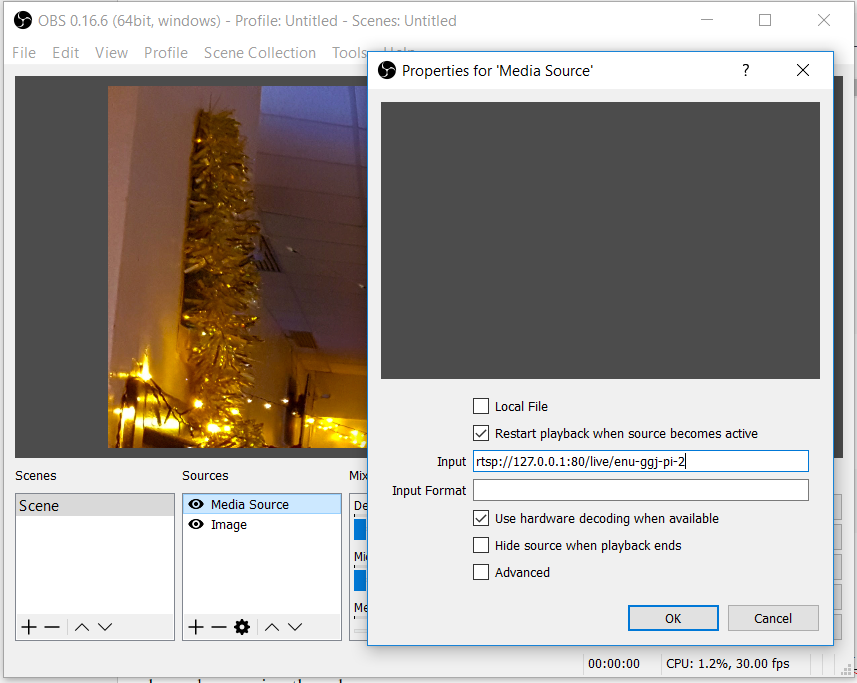857x683 pixels.
Task: Add a new scene with the plus icon
Action: [x=28, y=627]
